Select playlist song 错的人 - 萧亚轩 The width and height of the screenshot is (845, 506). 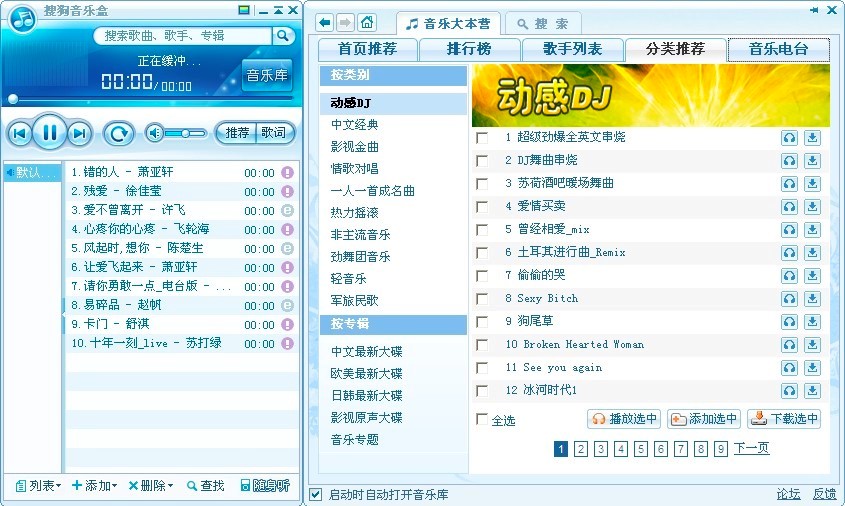point(182,172)
